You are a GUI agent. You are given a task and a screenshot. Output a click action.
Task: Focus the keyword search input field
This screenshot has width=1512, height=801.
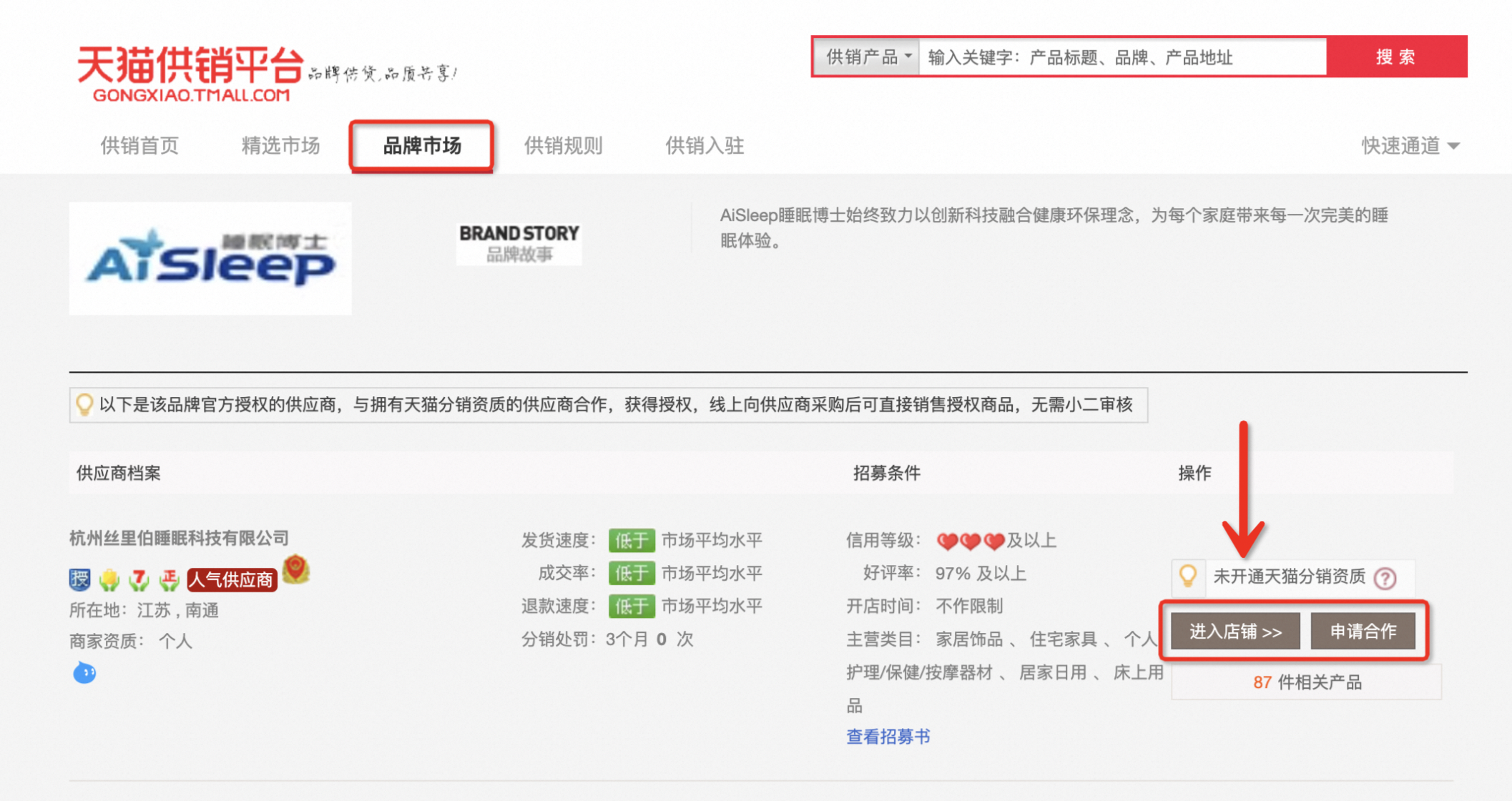tap(1123, 57)
